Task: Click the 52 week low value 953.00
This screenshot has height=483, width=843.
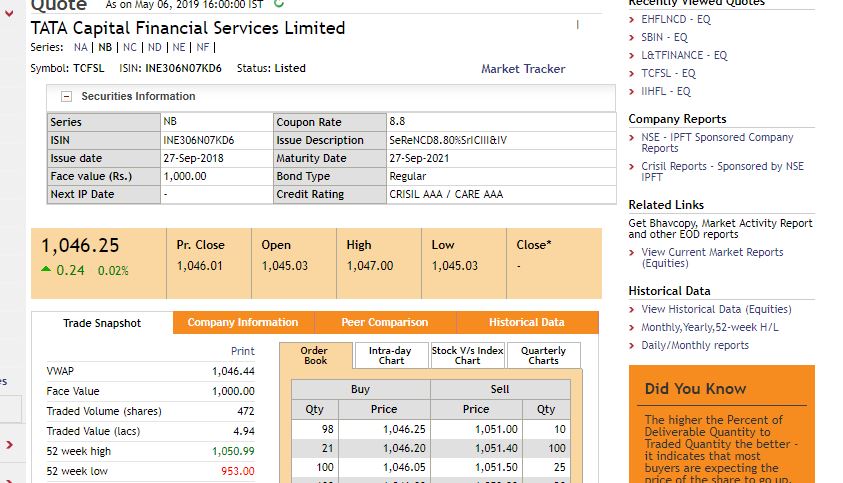Action: click(238, 471)
